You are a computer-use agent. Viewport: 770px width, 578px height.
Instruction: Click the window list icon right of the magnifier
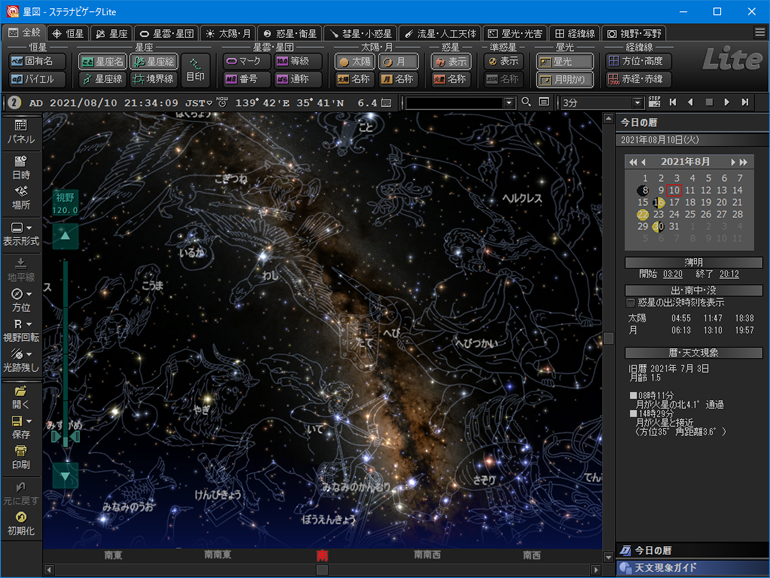544,102
